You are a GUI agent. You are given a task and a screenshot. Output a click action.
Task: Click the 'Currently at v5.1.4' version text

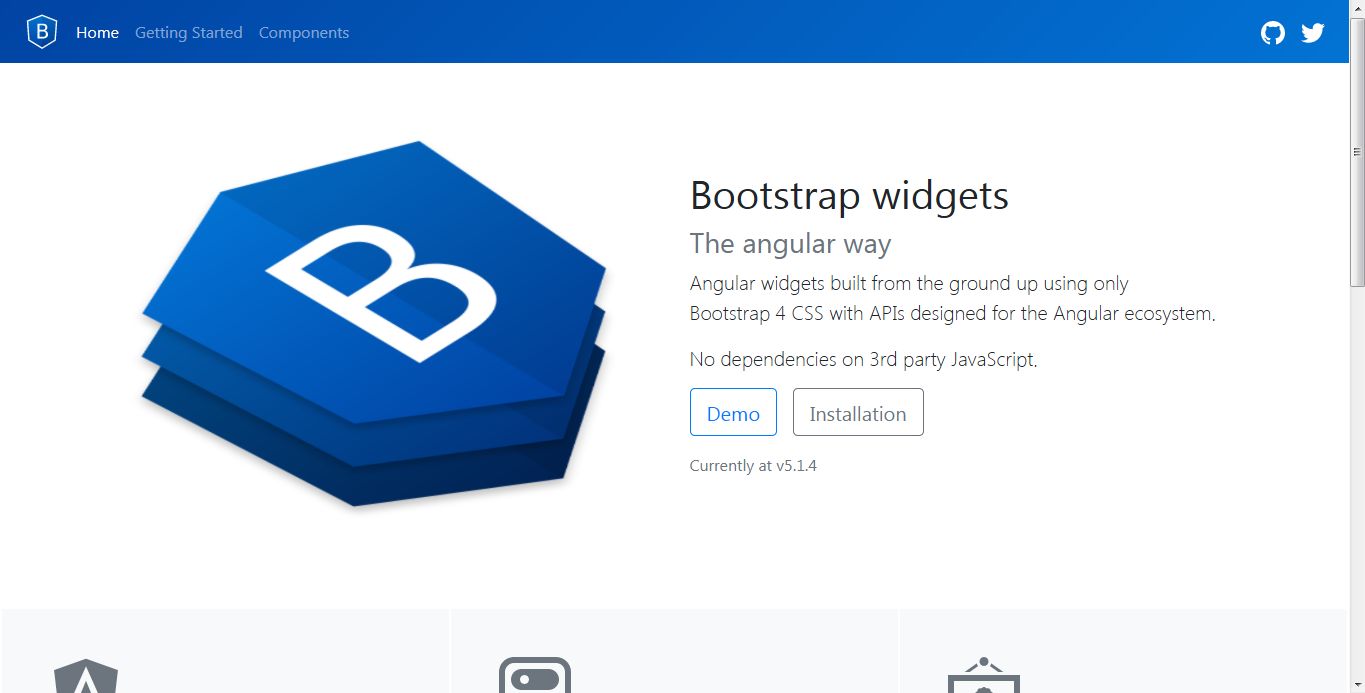click(x=753, y=465)
